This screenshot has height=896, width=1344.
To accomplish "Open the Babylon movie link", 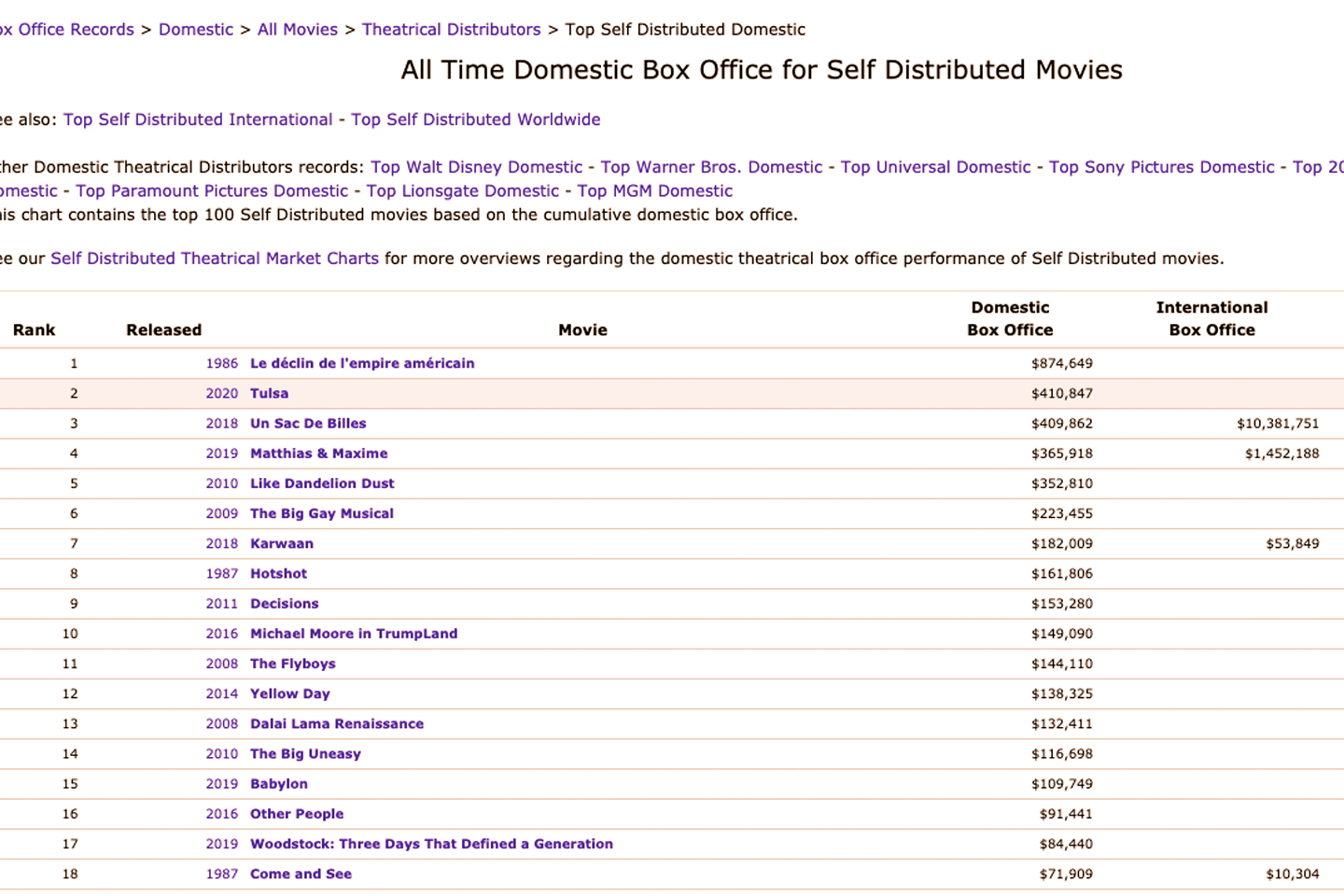I will pos(279,784).
